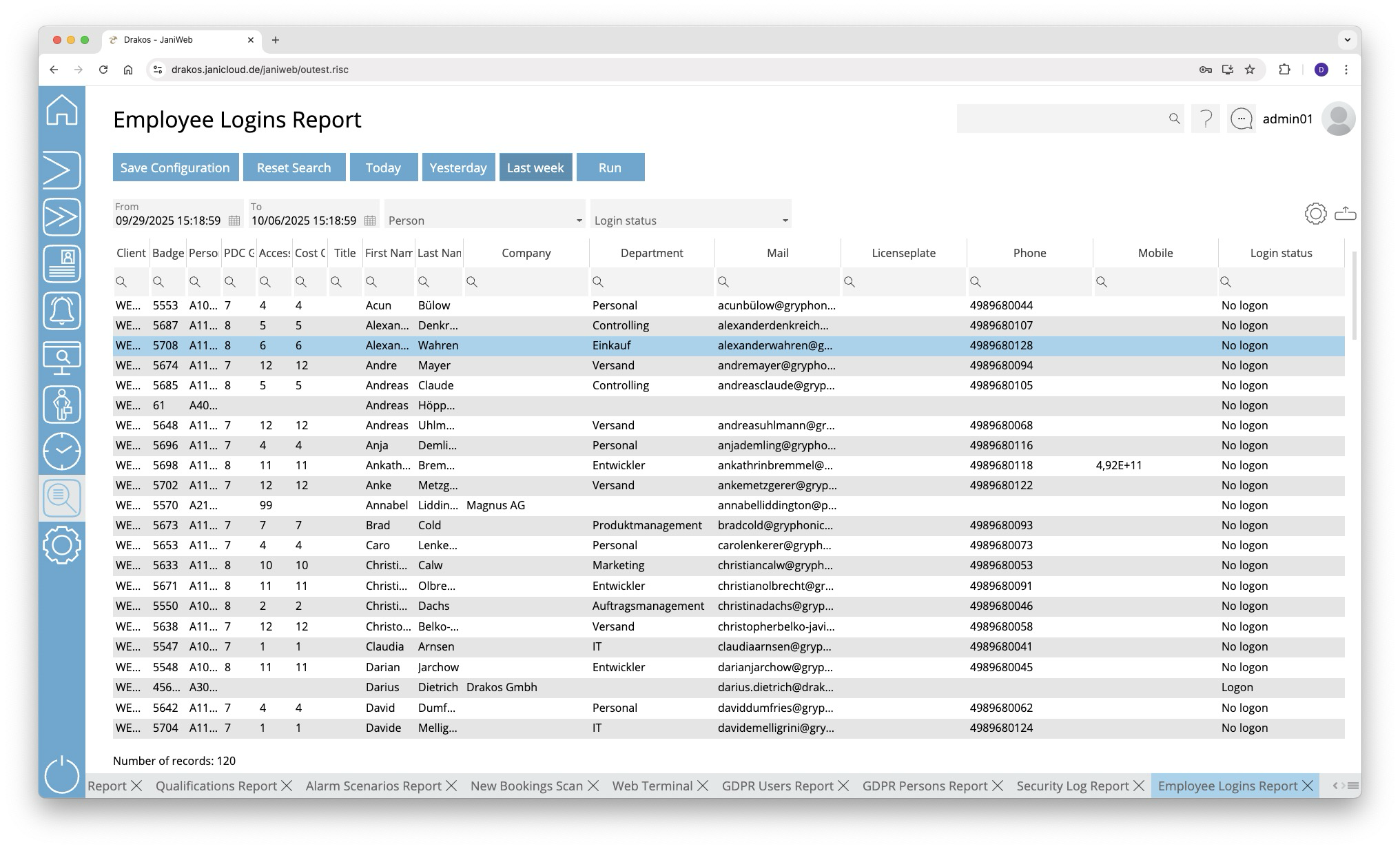The image size is (1400, 849).
Task: Switch to the Web Terminal tab
Action: (x=652, y=786)
